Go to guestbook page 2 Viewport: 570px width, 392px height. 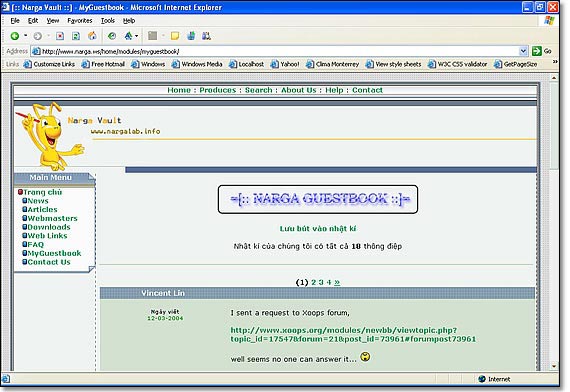pyautogui.click(x=314, y=282)
